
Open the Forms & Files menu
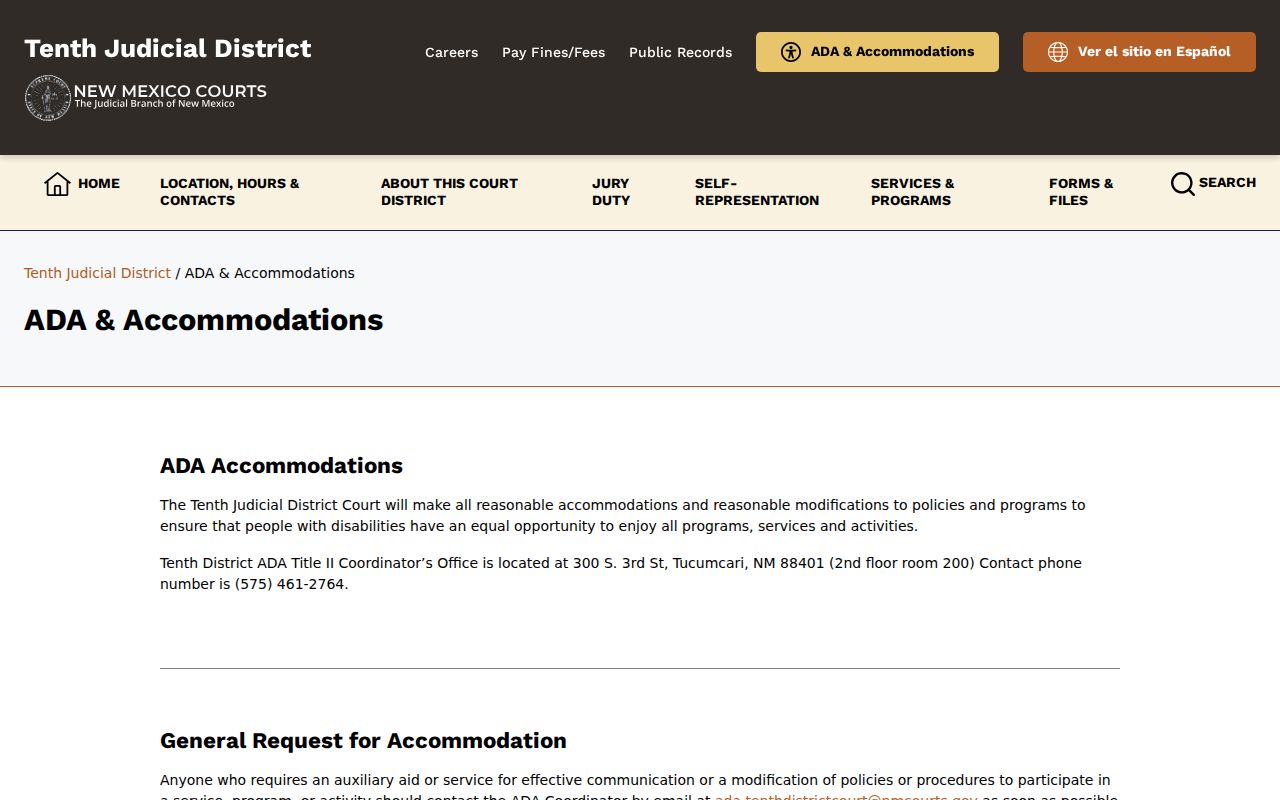click(x=1081, y=192)
